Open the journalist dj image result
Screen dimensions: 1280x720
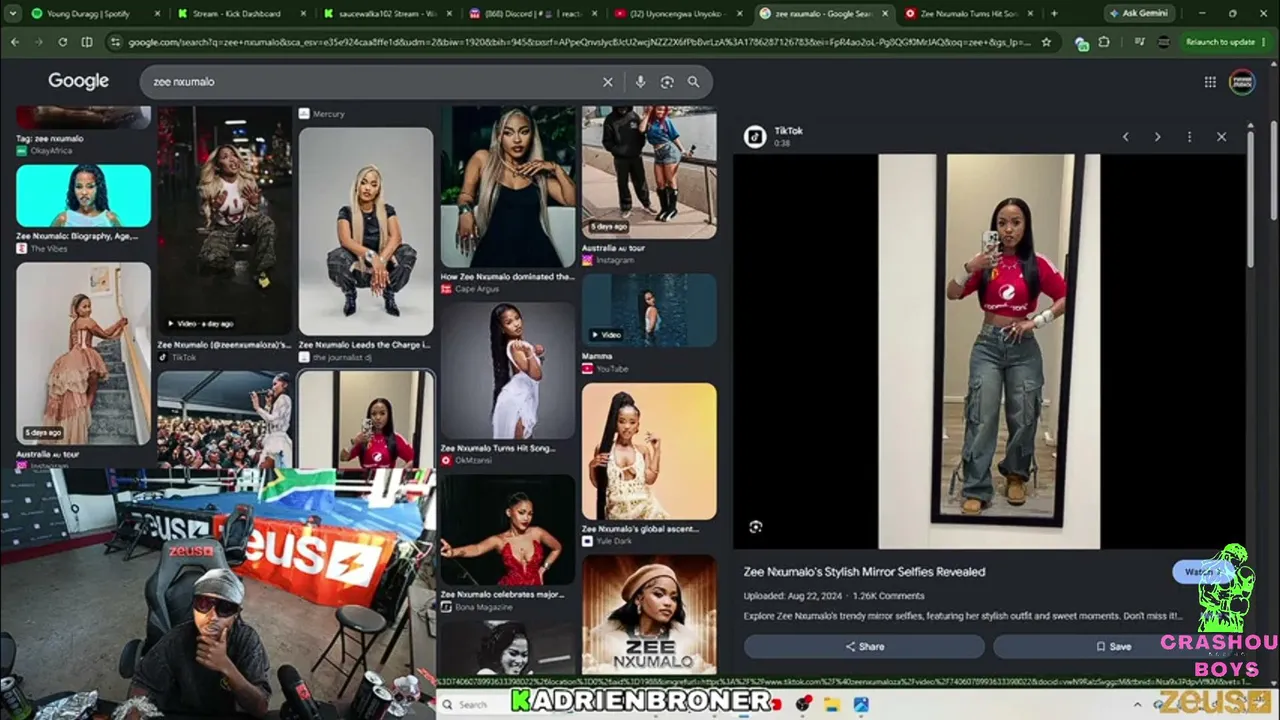[366, 231]
